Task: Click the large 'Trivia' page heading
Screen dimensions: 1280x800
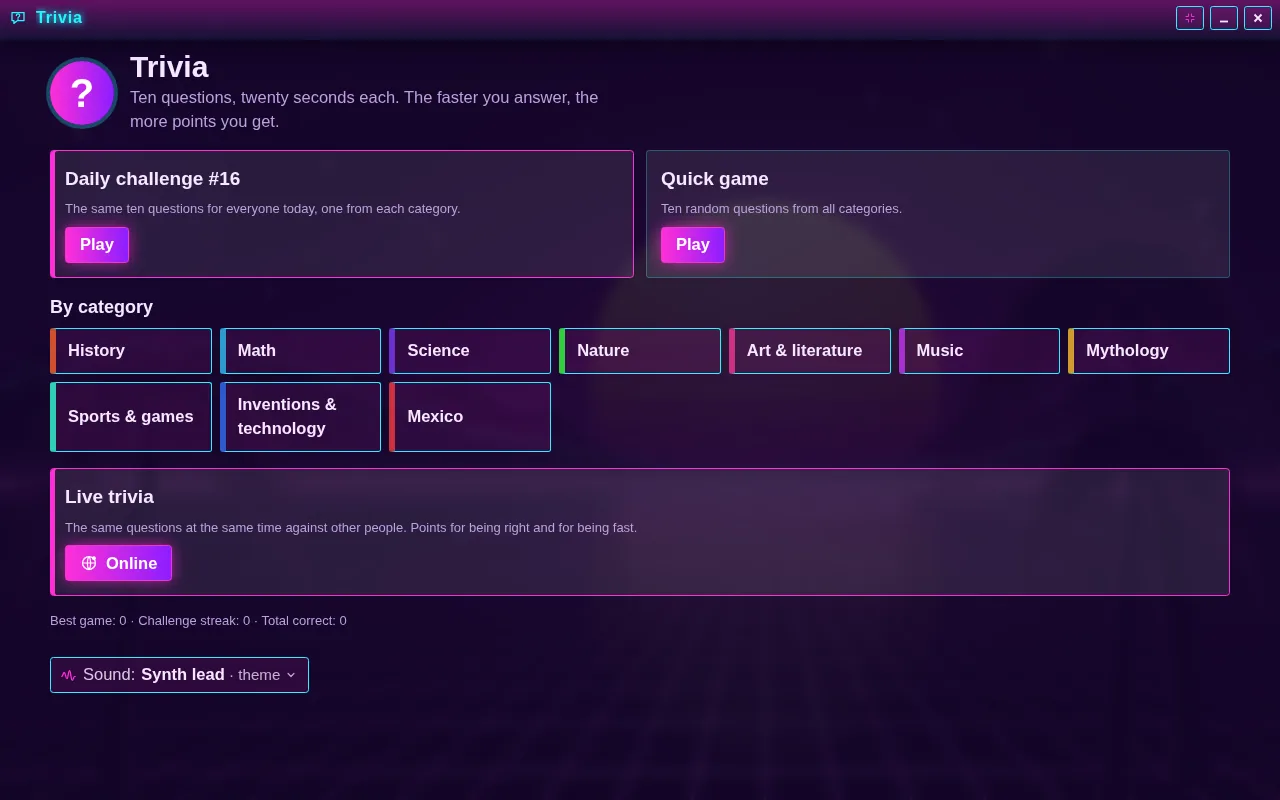Action: point(169,67)
